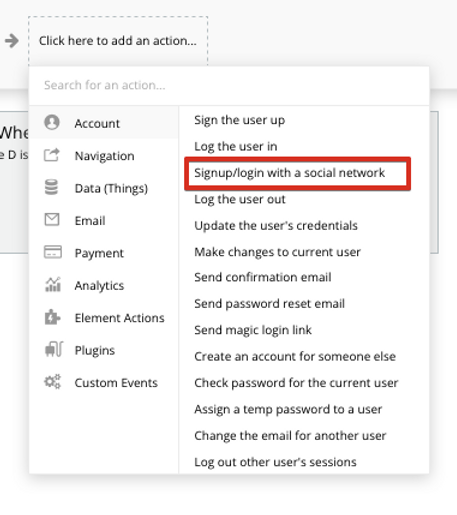Click the Navigation arrow icon
457x515 pixels.
point(52,155)
